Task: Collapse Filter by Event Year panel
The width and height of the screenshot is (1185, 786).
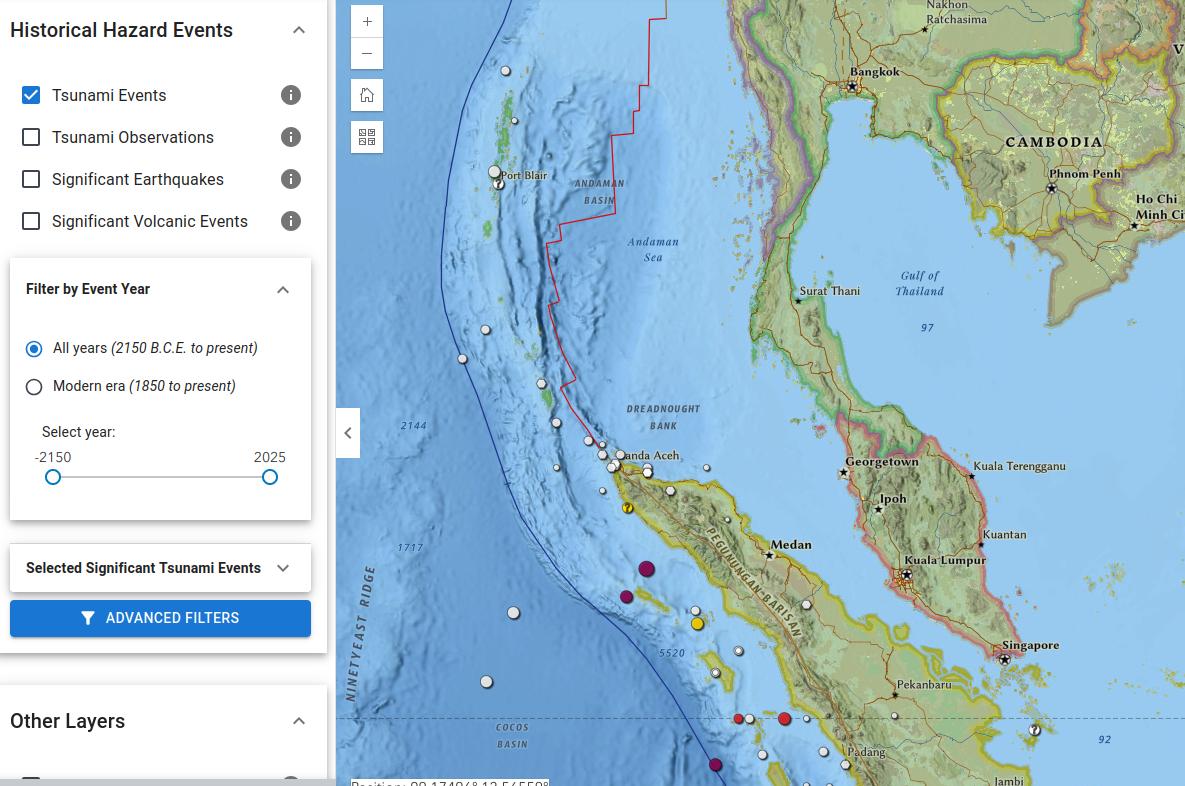Action: (283, 289)
